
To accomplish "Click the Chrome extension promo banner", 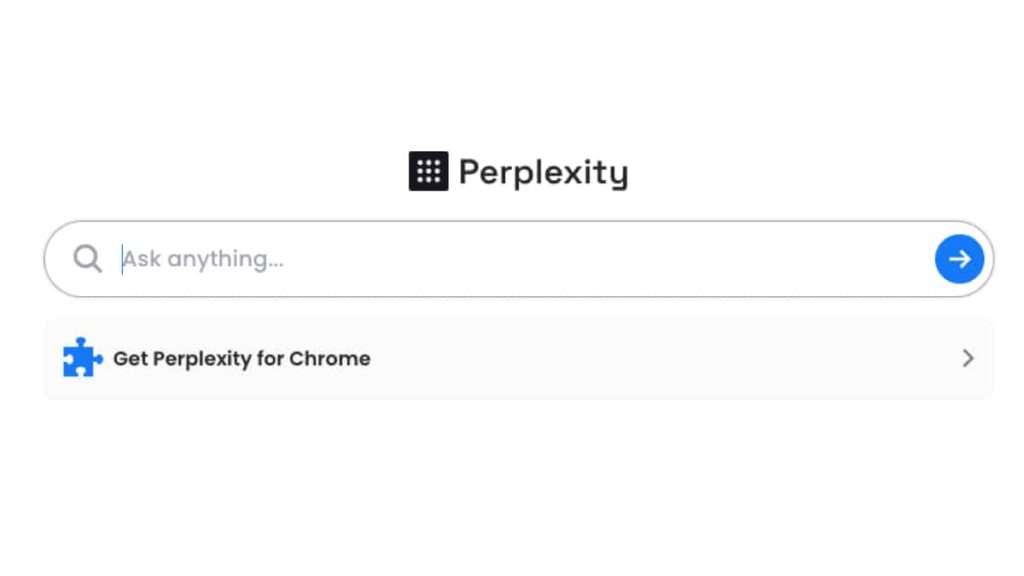I will pyautogui.click(x=519, y=358).
